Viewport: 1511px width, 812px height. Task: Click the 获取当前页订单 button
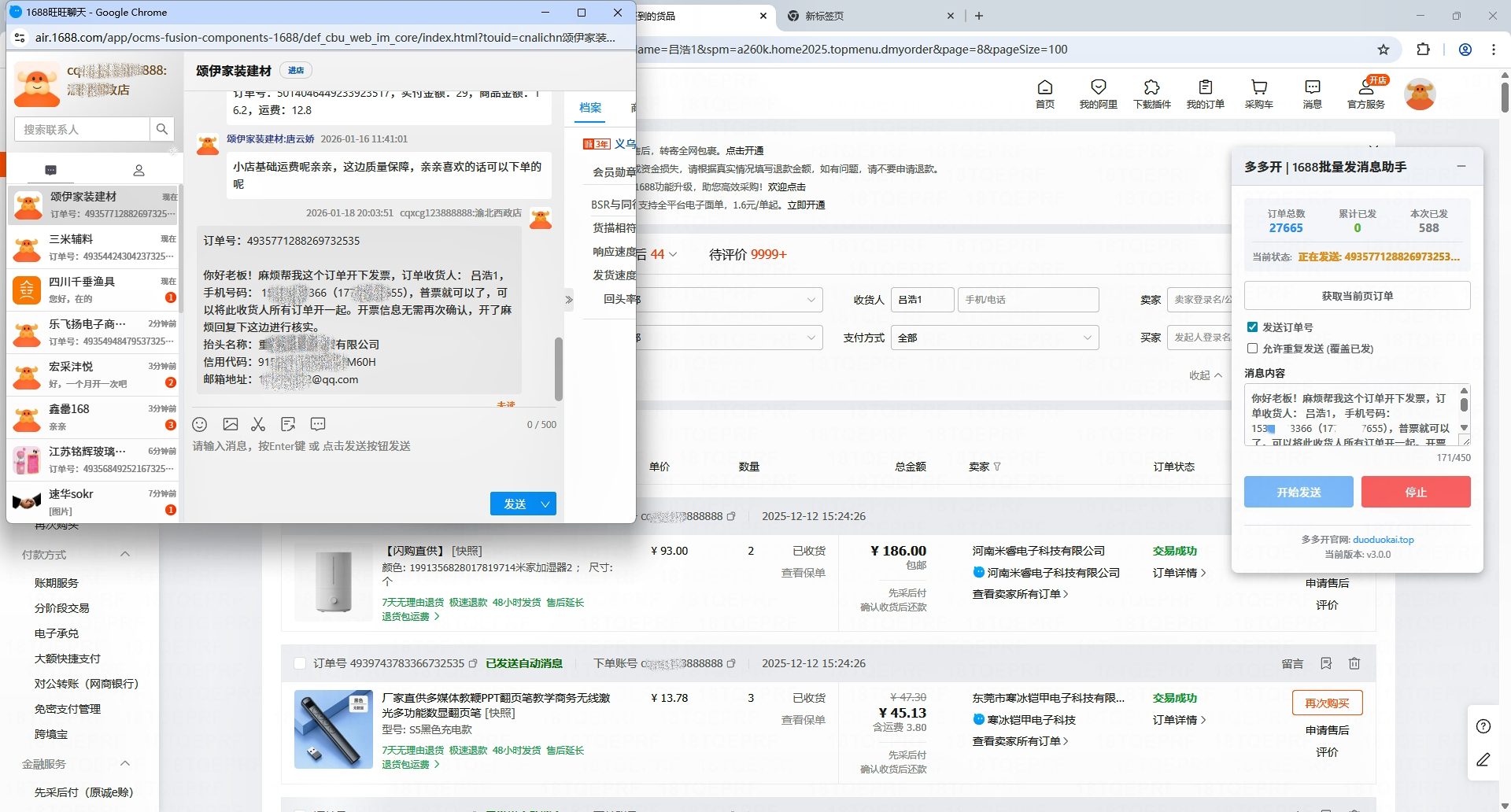(1358, 295)
